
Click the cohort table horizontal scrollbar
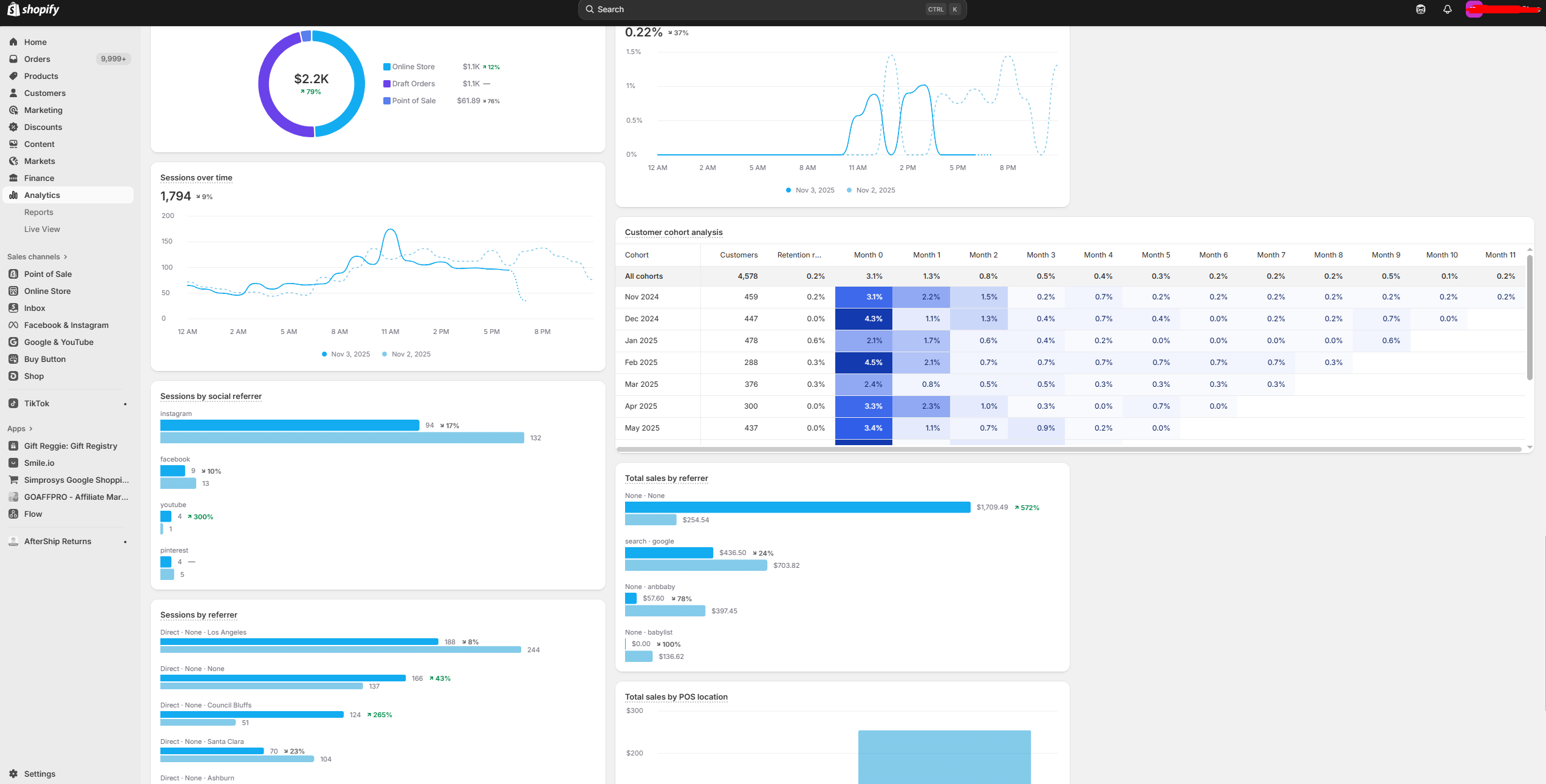tap(1069, 449)
